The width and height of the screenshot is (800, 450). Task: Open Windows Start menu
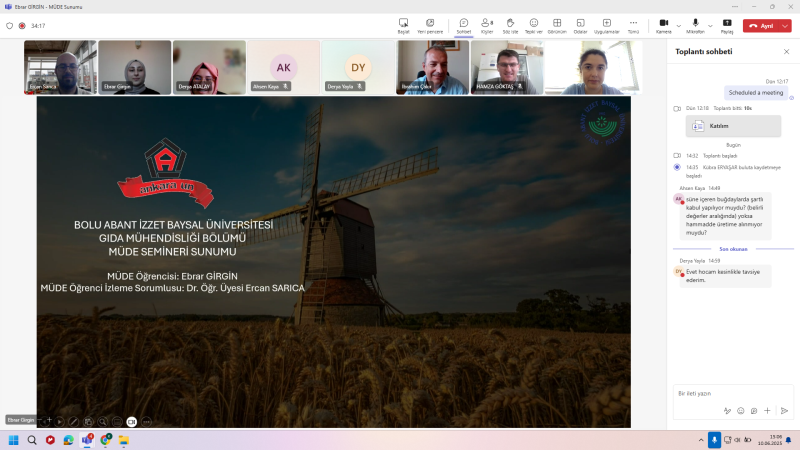(x=14, y=440)
